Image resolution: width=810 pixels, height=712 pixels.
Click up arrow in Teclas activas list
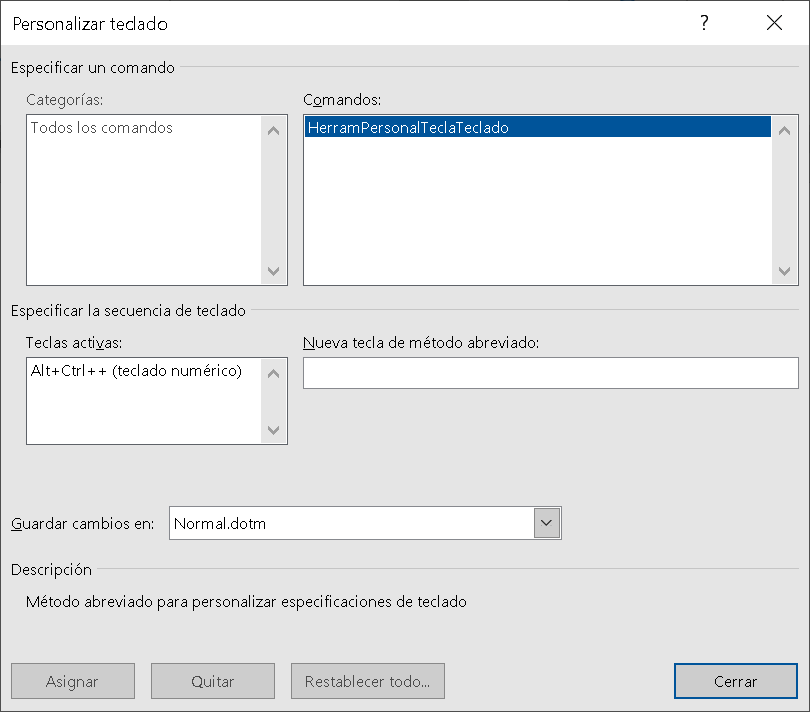pyautogui.click(x=274, y=374)
